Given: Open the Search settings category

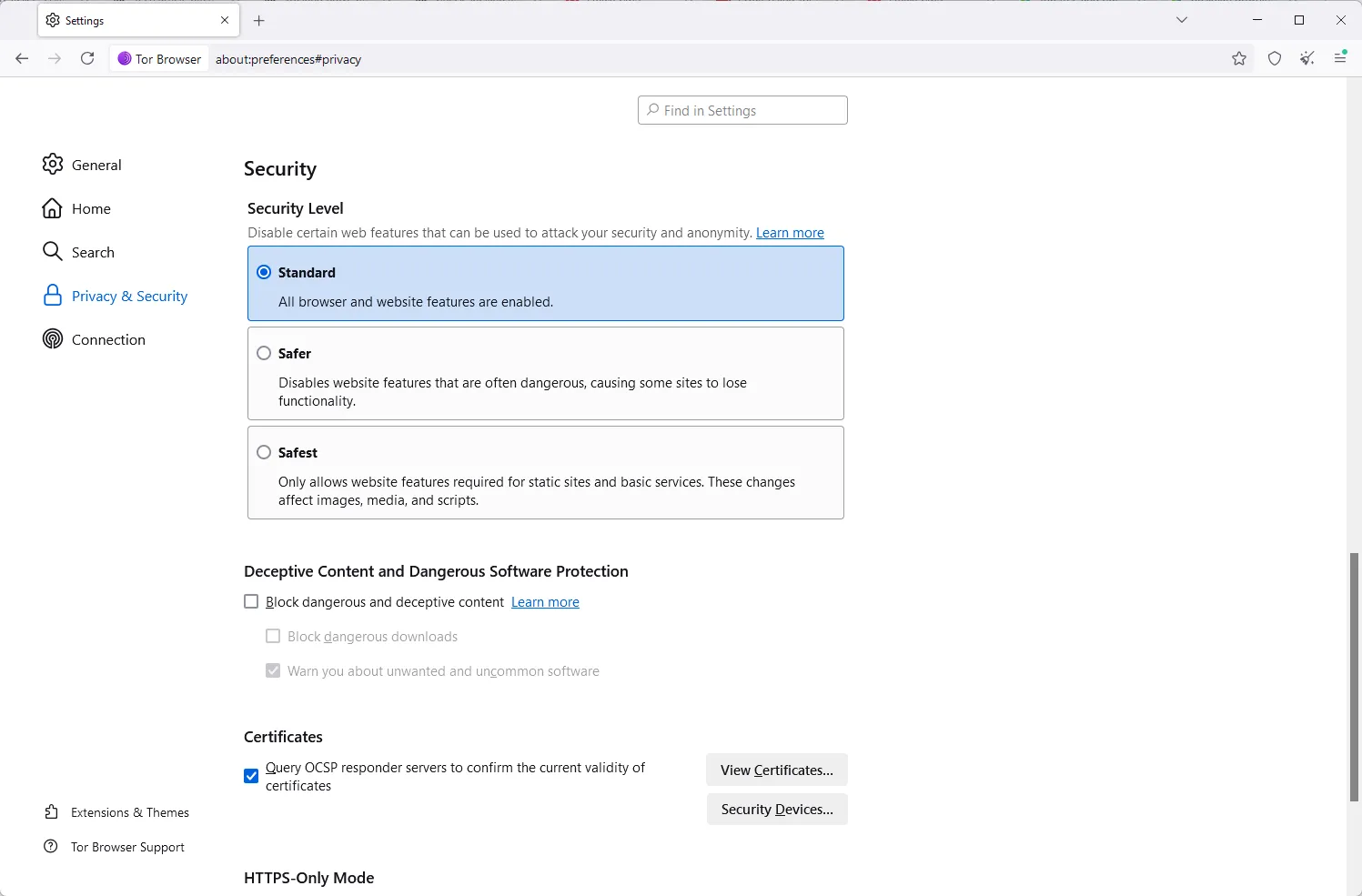Looking at the screenshot, I should [x=93, y=252].
